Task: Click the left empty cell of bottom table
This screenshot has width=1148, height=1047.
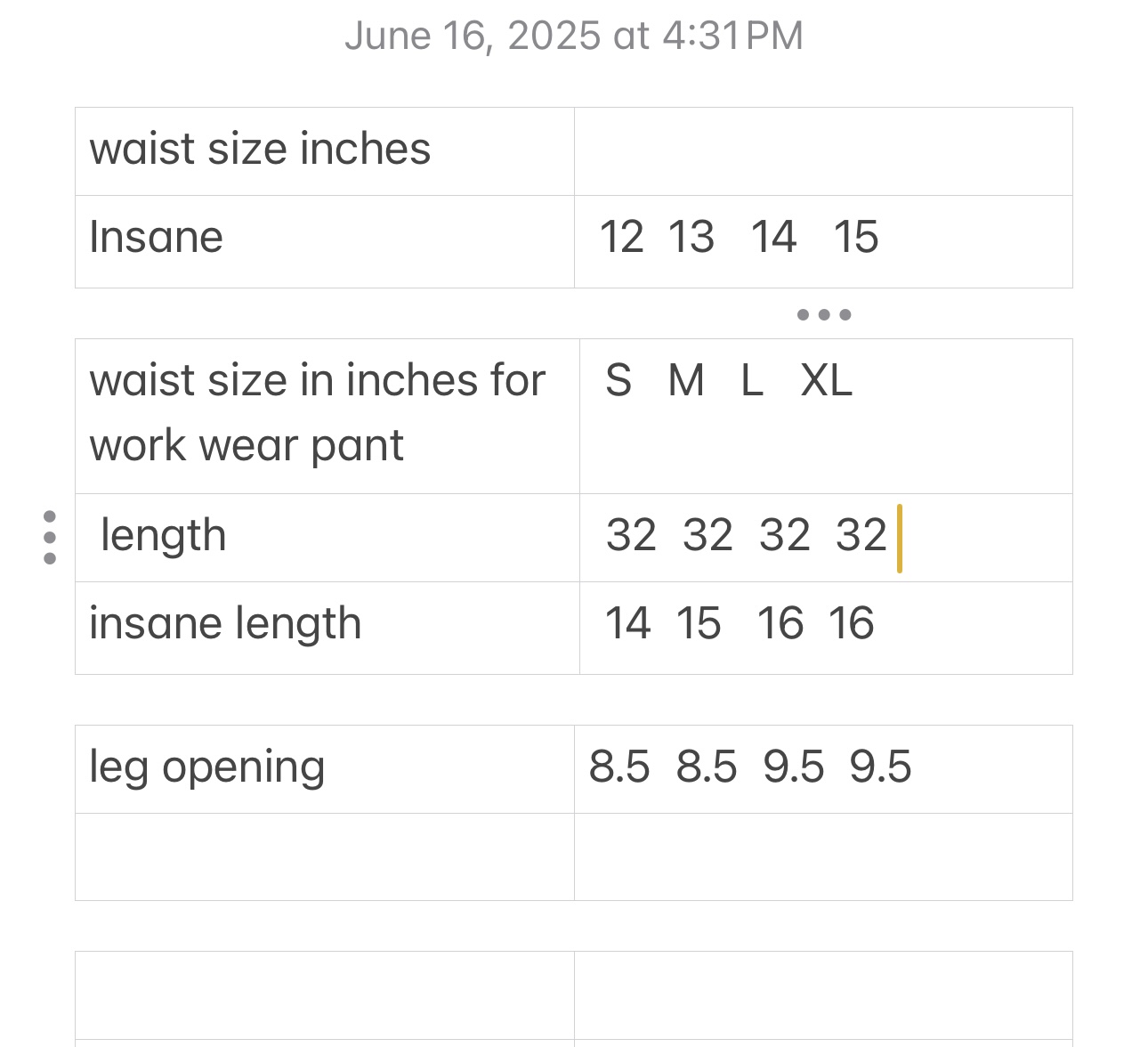Action: pos(325,995)
